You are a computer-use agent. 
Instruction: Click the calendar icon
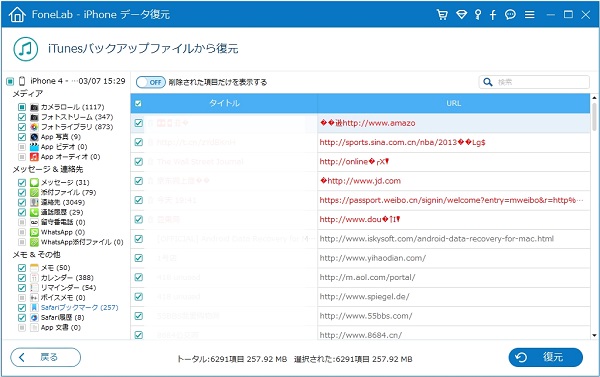(34, 278)
